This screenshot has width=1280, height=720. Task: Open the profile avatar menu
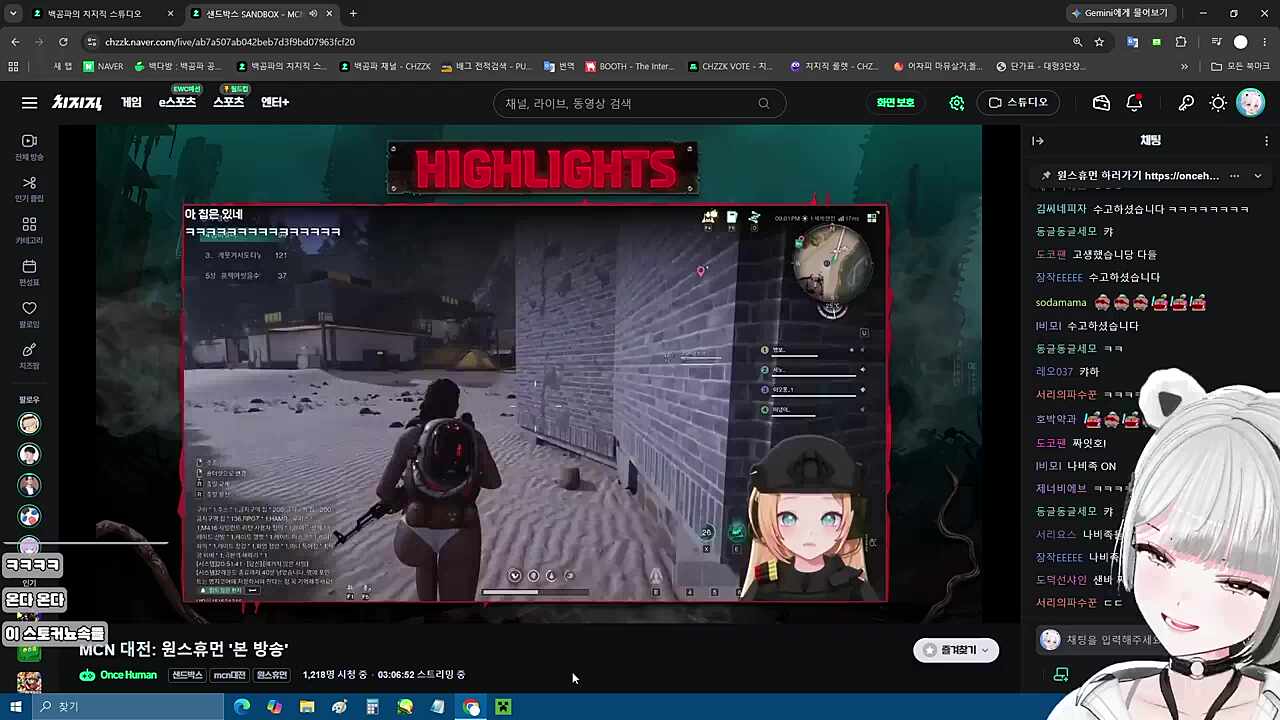click(1250, 103)
